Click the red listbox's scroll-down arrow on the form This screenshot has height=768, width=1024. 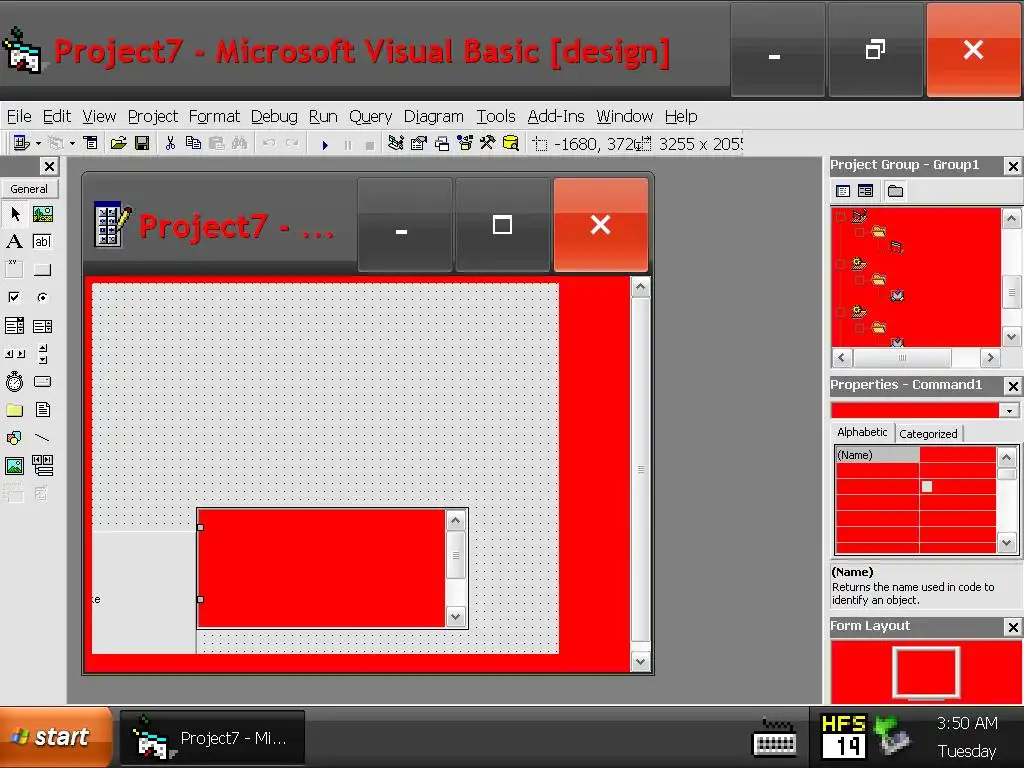coord(455,616)
